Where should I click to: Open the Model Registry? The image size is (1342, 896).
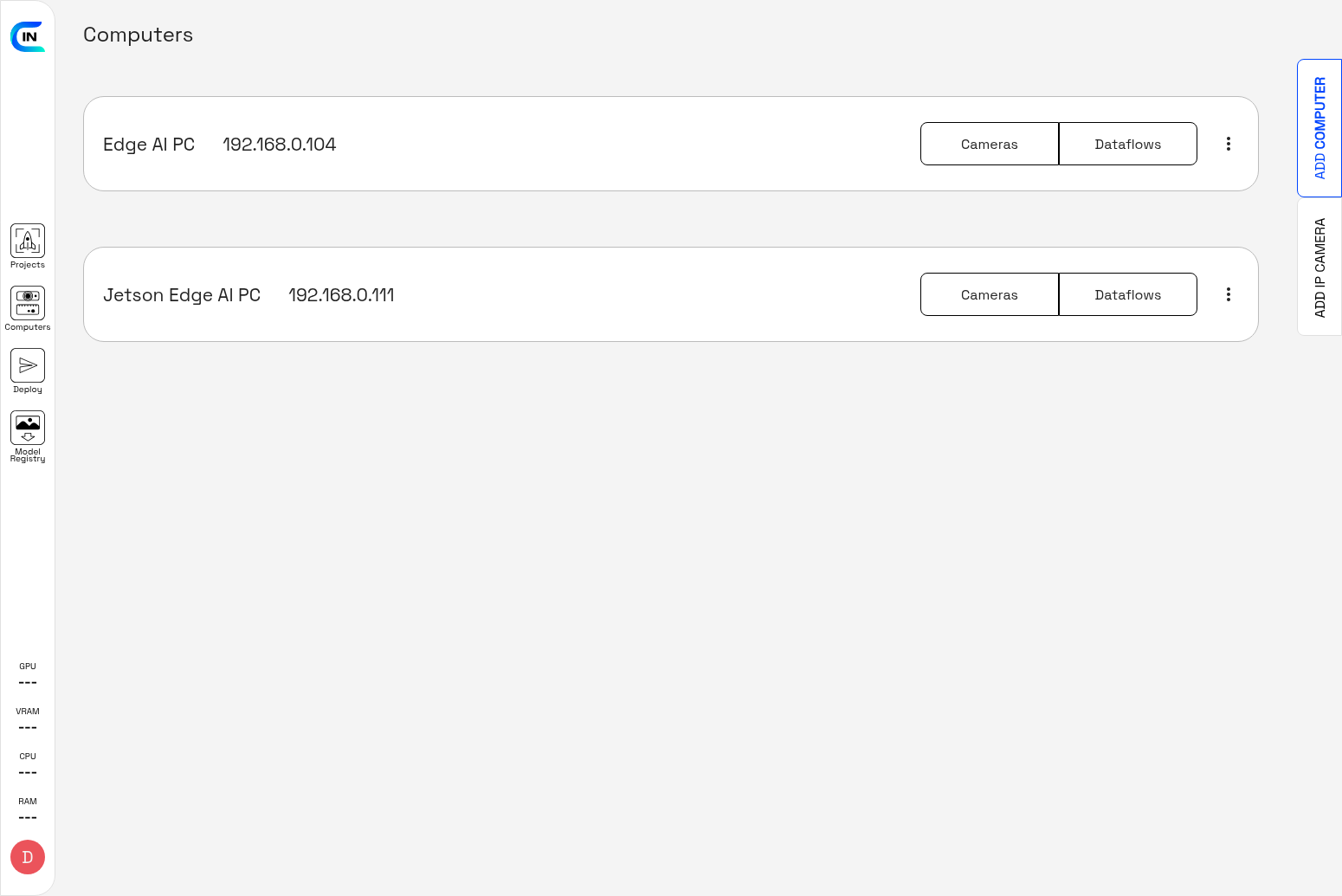click(28, 429)
